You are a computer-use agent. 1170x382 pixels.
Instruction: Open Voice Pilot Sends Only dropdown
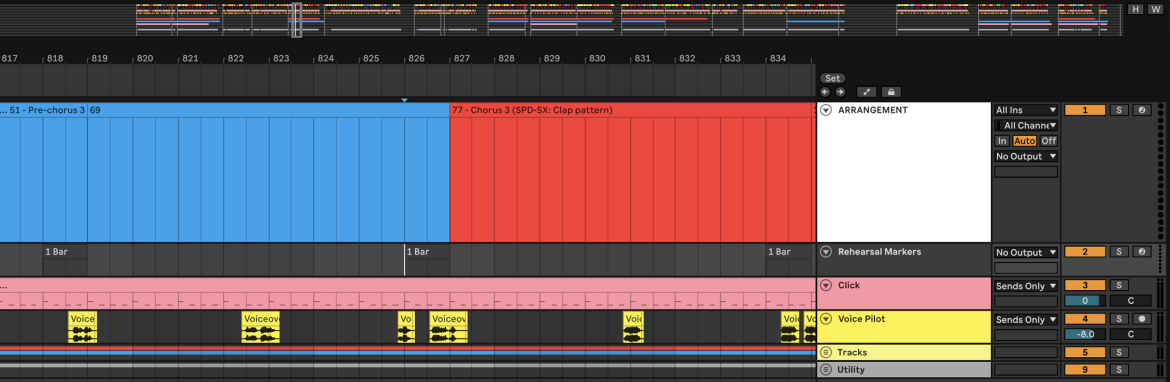[x=1026, y=319]
